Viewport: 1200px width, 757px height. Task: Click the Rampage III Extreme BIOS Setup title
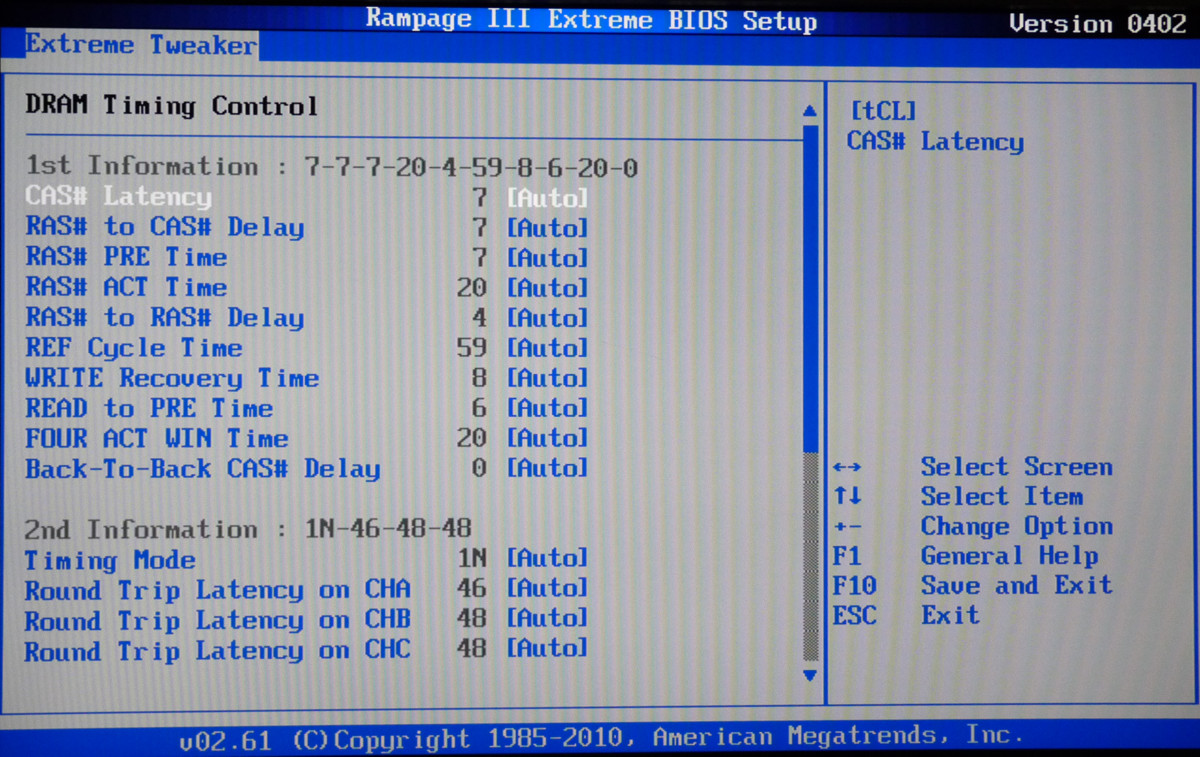coord(591,20)
